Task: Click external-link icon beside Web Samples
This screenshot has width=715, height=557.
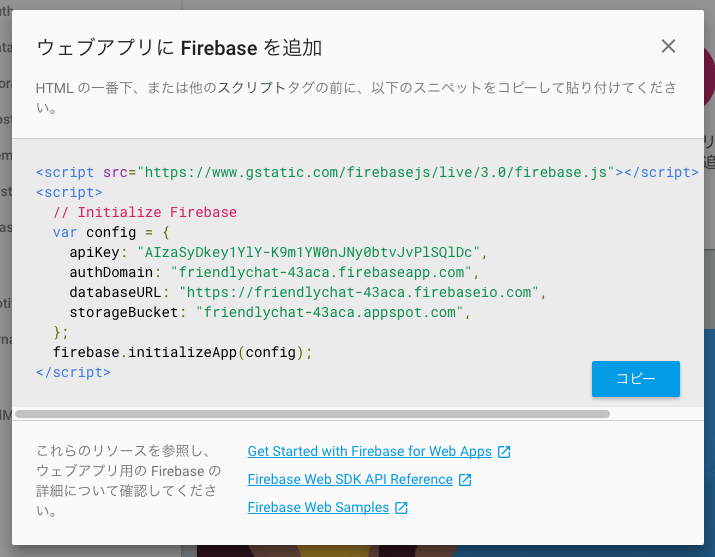Action: point(401,508)
